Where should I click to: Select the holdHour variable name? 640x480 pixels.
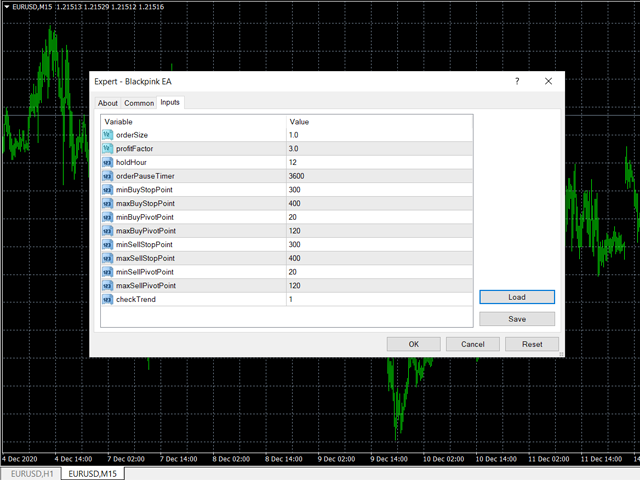point(131,162)
